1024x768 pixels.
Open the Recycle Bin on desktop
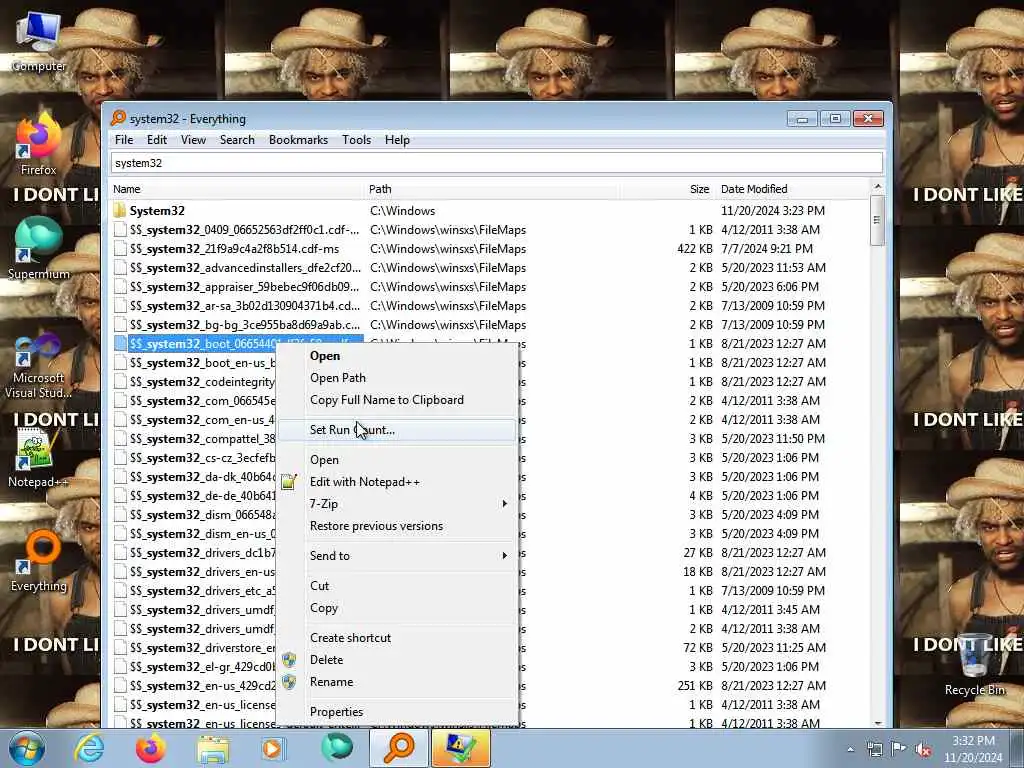point(974,664)
